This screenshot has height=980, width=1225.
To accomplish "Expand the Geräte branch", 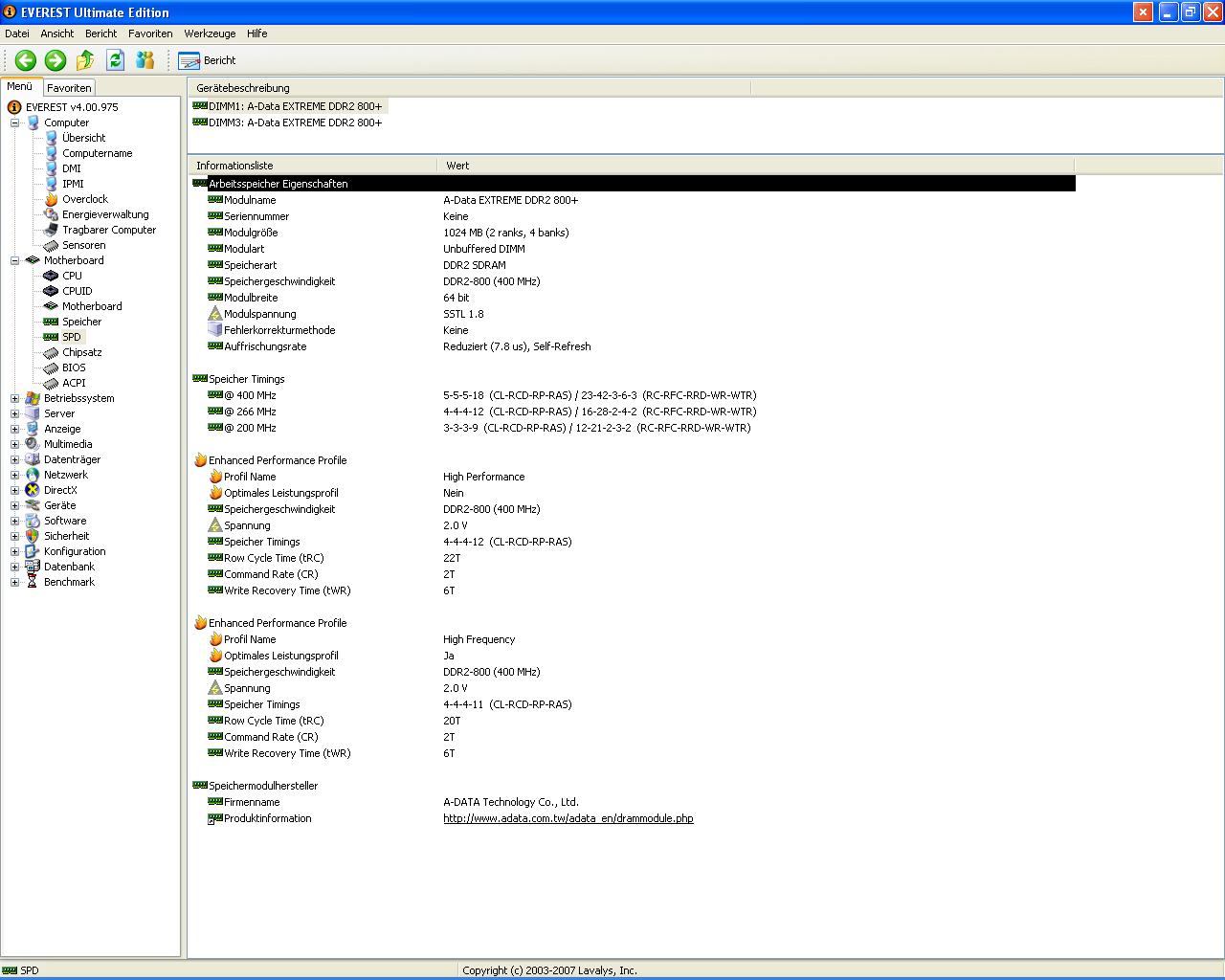I will [14, 505].
